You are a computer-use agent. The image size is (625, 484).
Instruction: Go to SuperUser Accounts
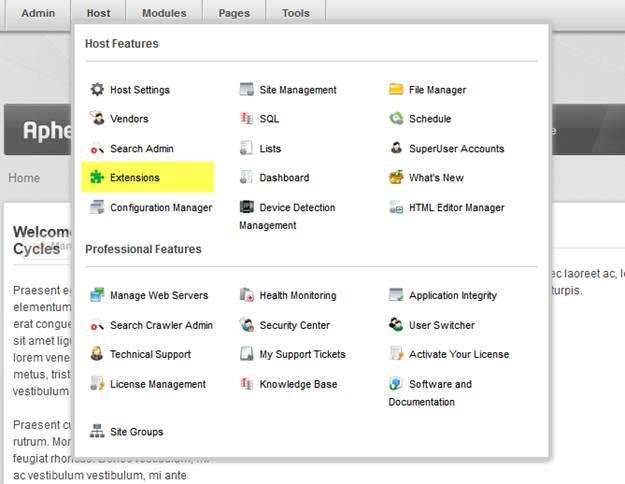point(456,149)
